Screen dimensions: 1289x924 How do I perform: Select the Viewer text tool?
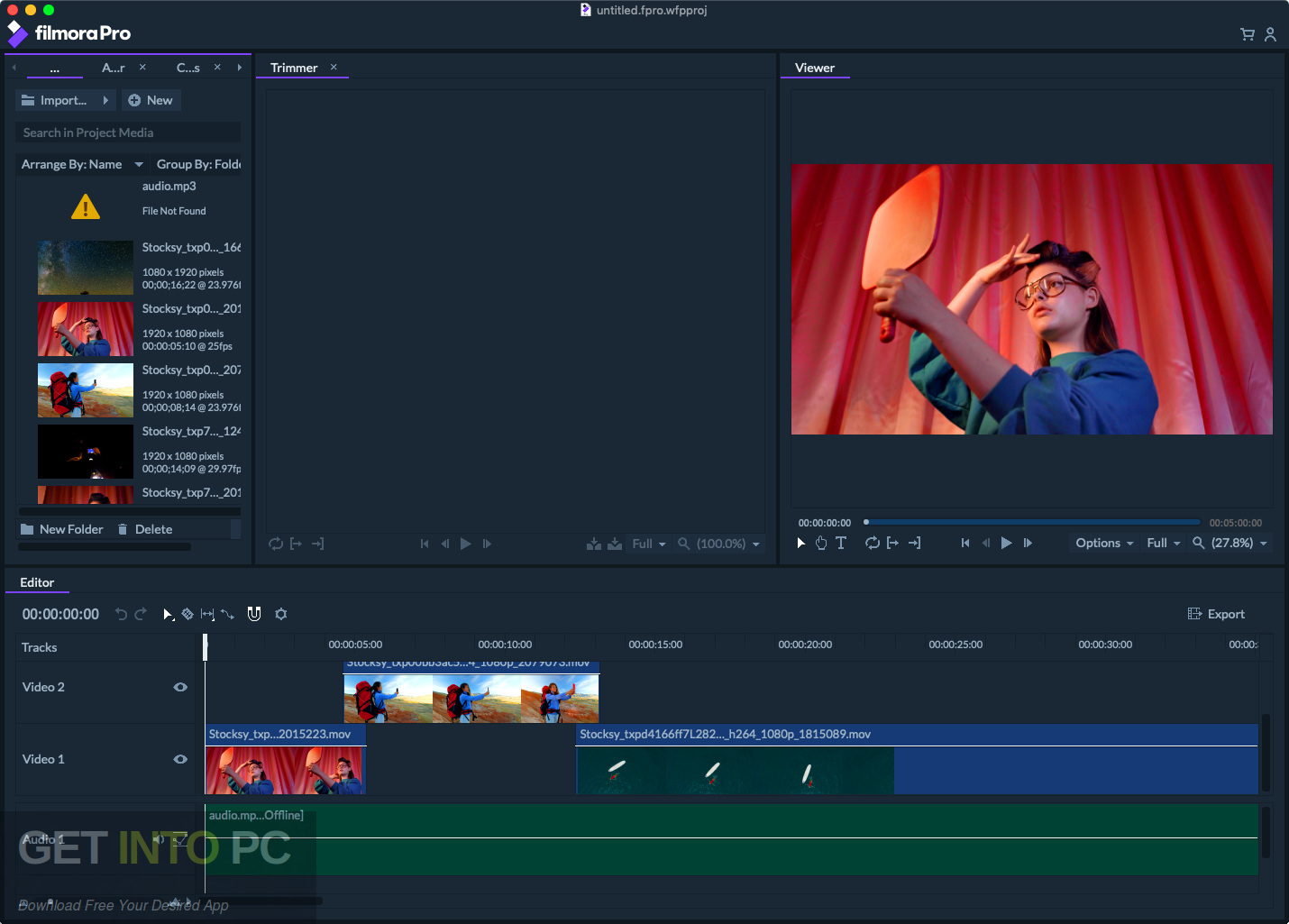click(x=841, y=543)
